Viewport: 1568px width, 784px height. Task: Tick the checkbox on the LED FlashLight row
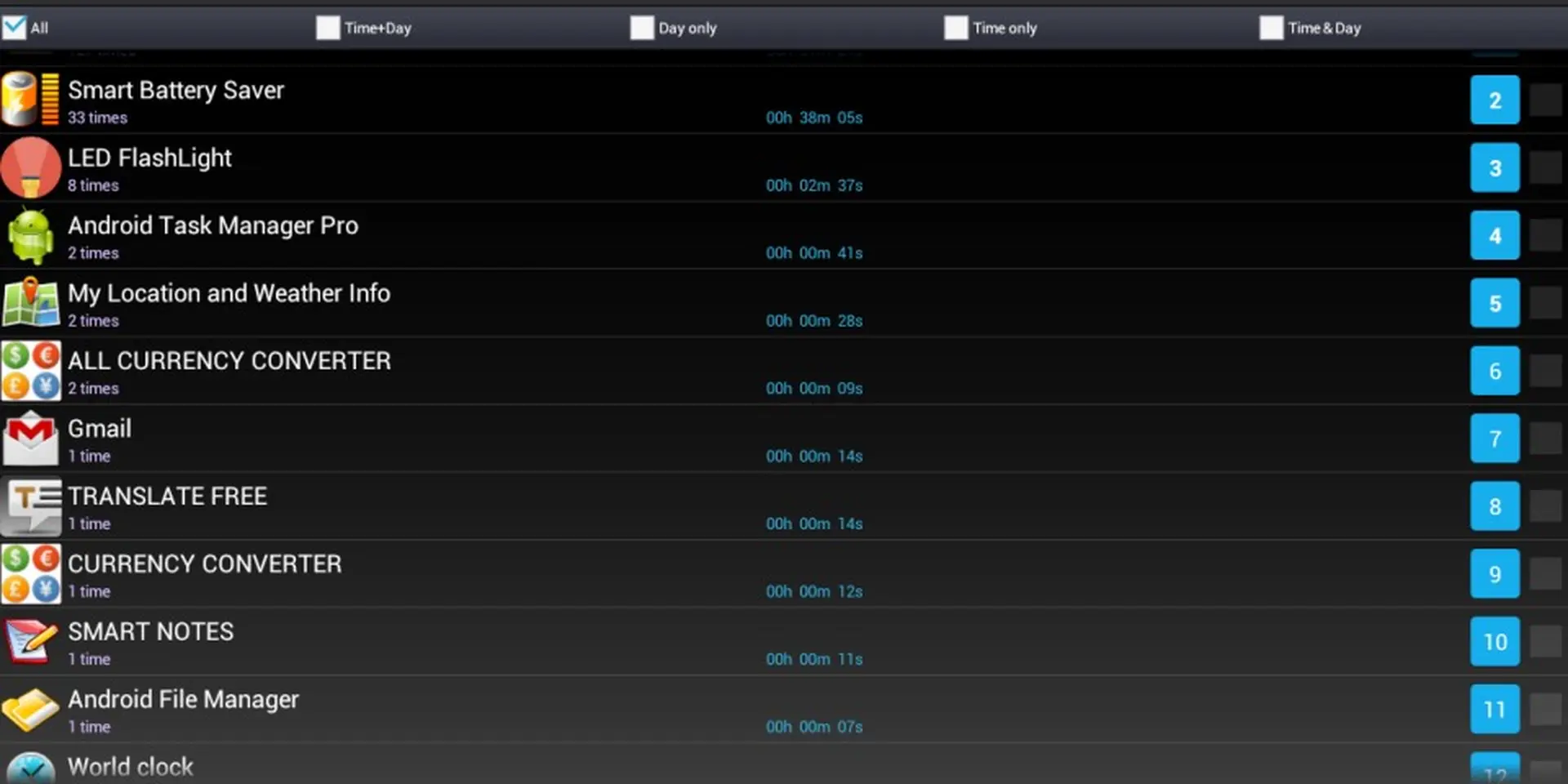[1545, 167]
